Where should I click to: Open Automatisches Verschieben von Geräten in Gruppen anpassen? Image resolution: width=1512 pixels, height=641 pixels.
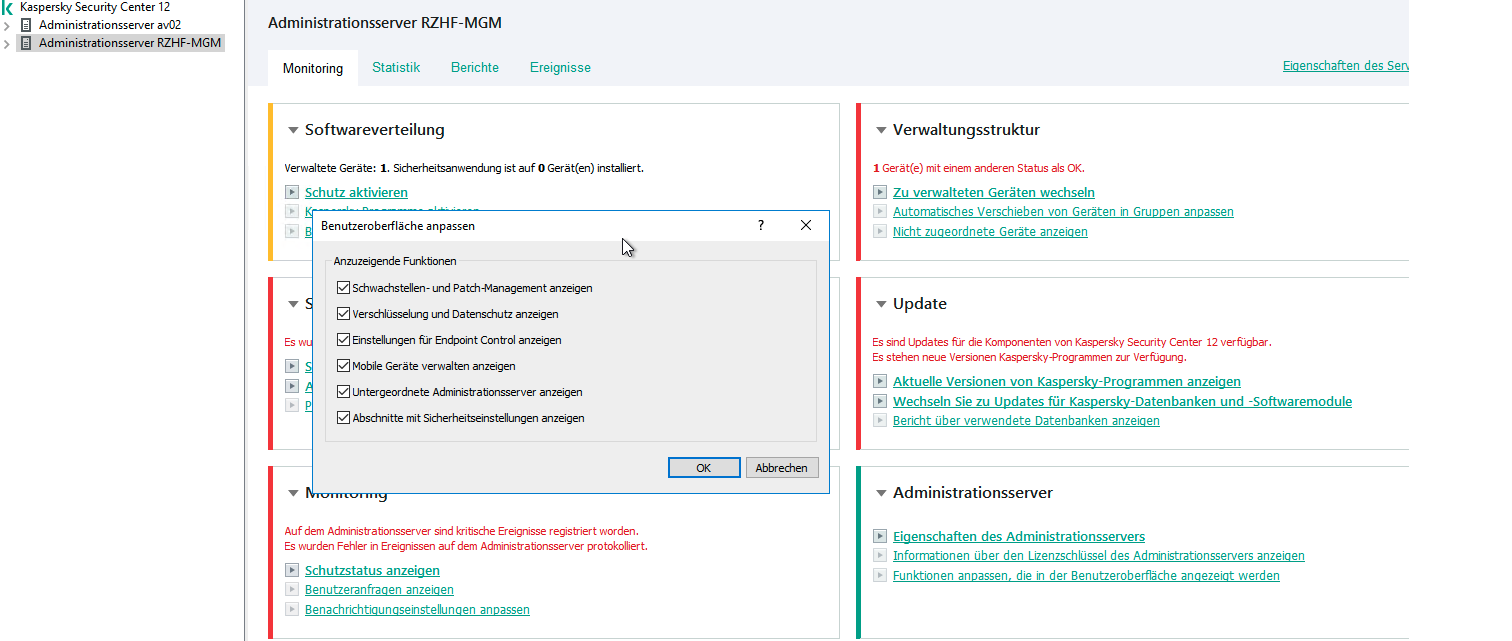point(1063,212)
